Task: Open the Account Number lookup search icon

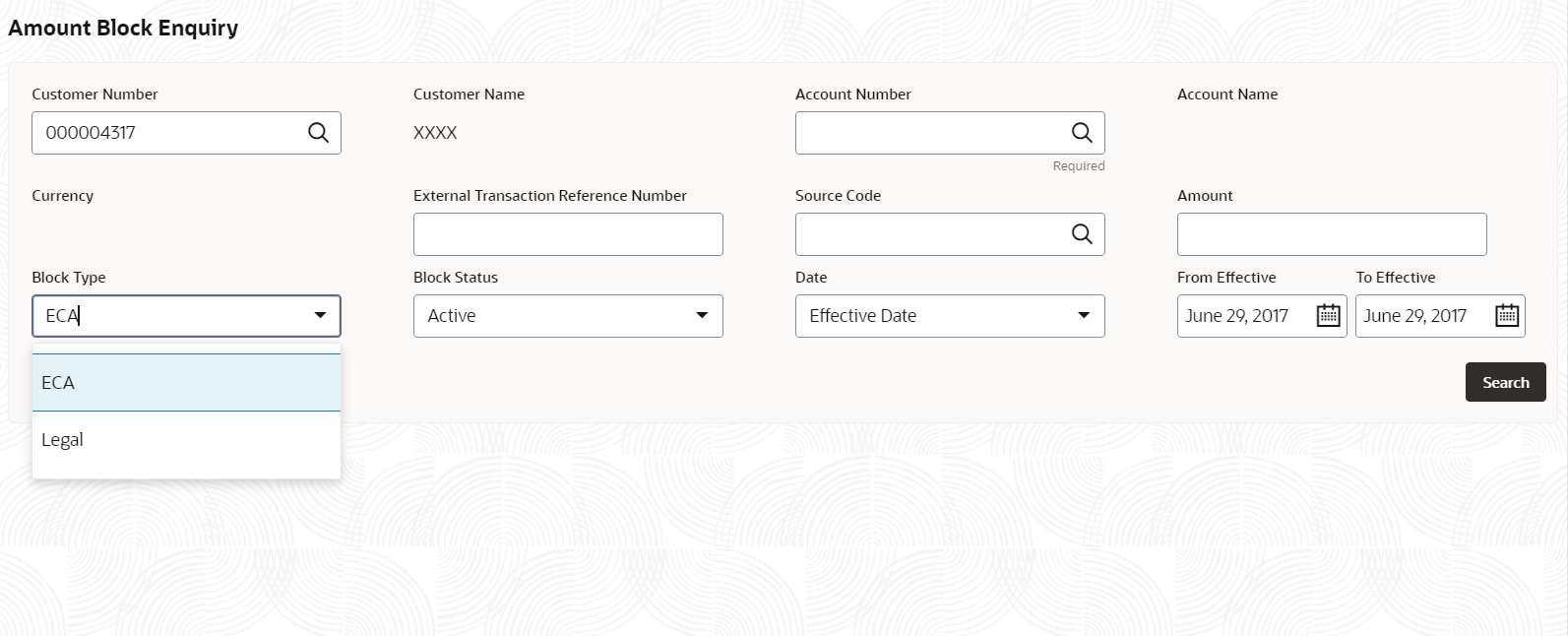Action: pyautogui.click(x=1082, y=133)
